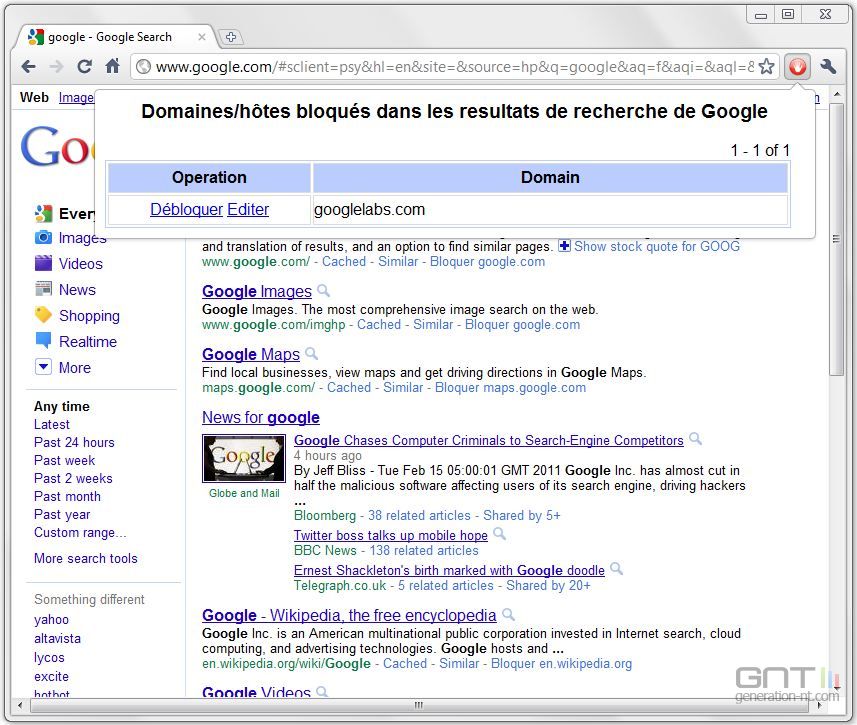Expand More search tools

(86, 558)
